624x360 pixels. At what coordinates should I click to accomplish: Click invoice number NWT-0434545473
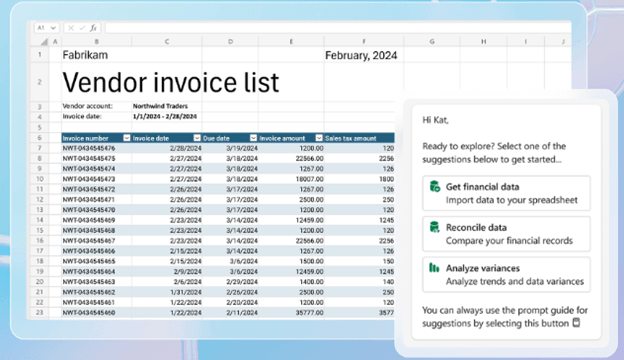(x=89, y=179)
